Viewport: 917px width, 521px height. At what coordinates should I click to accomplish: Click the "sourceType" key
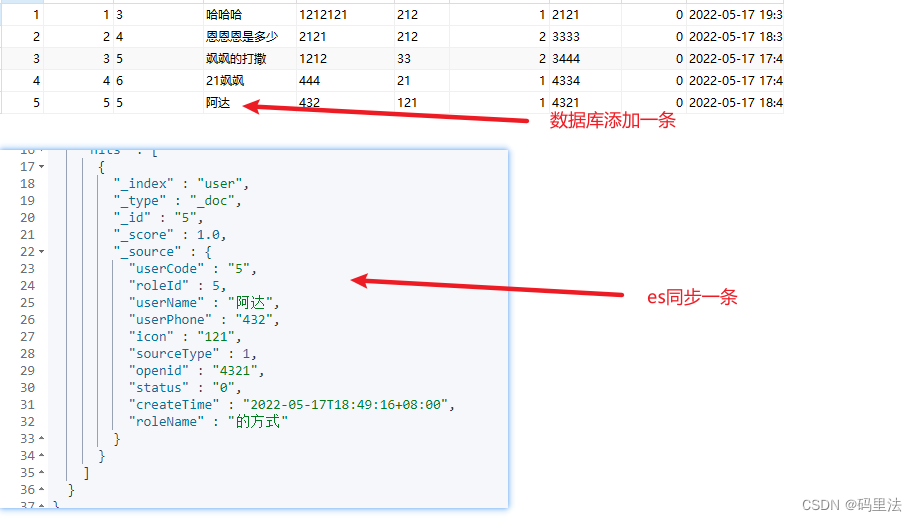(x=174, y=353)
